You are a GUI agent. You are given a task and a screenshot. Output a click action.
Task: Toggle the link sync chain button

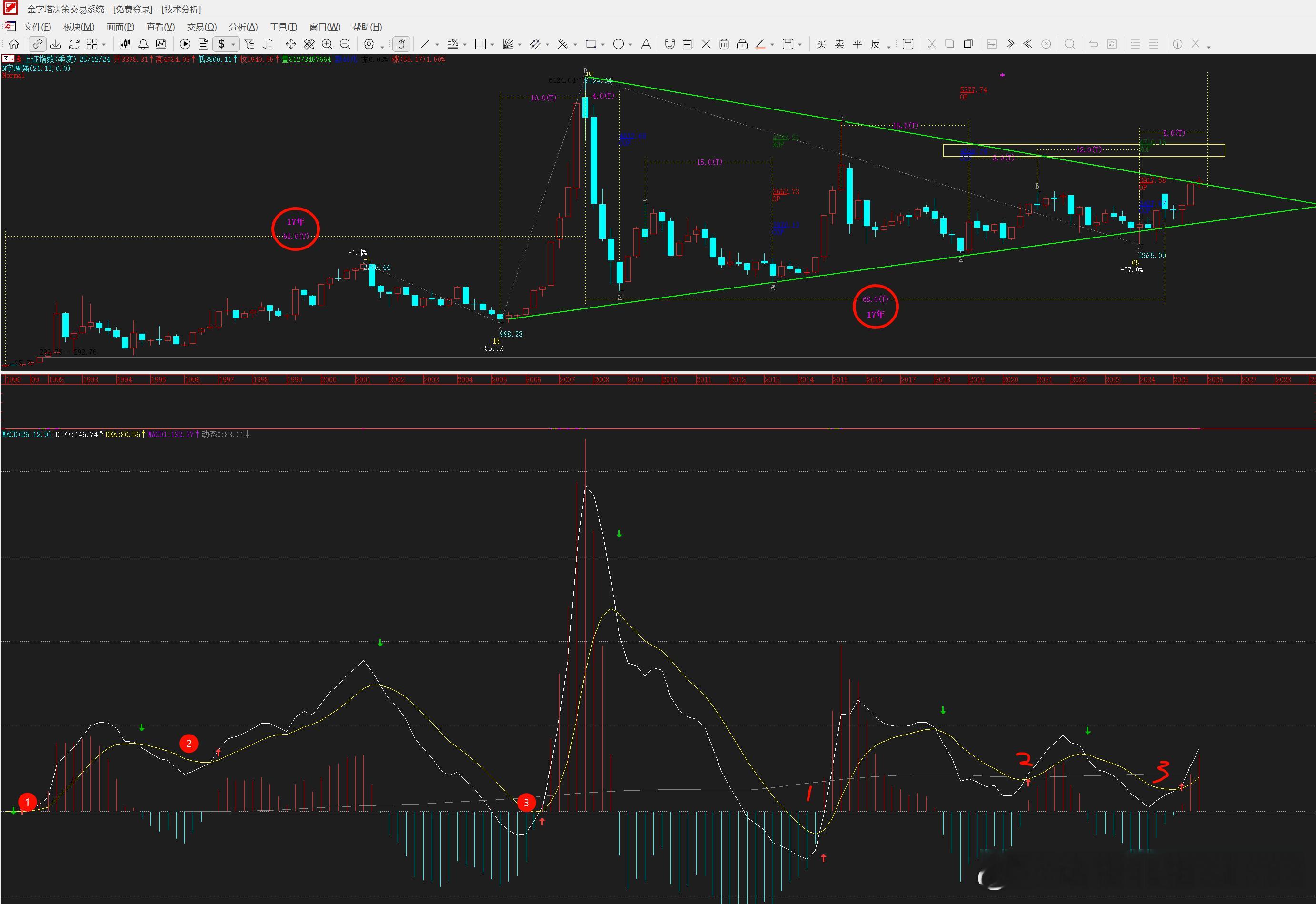coord(38,44)
